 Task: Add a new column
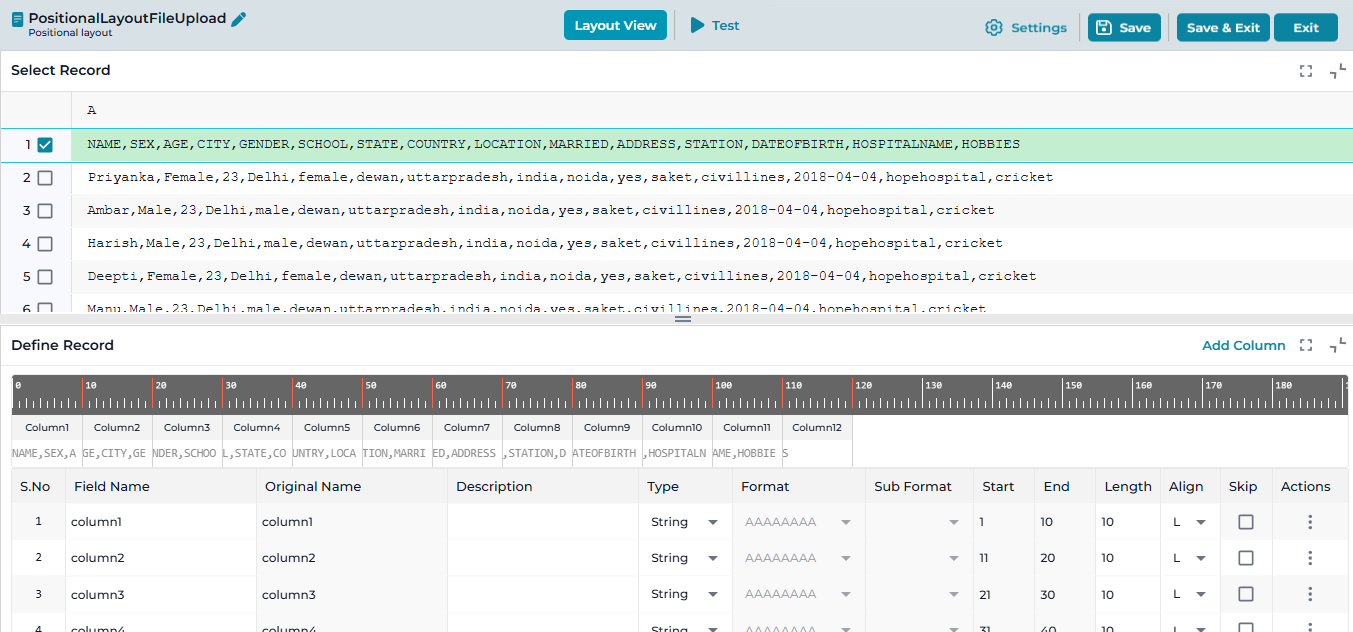click(1244, 345)
